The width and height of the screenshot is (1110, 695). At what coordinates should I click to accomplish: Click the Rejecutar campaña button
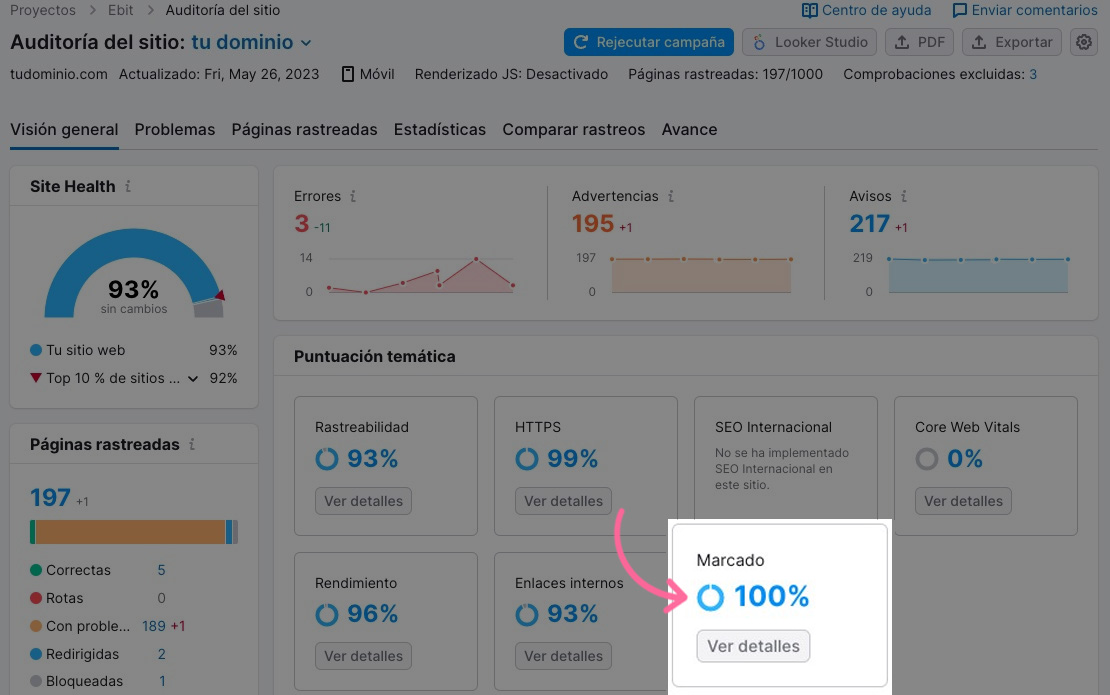pyautogui.click(x=648, y=42)
